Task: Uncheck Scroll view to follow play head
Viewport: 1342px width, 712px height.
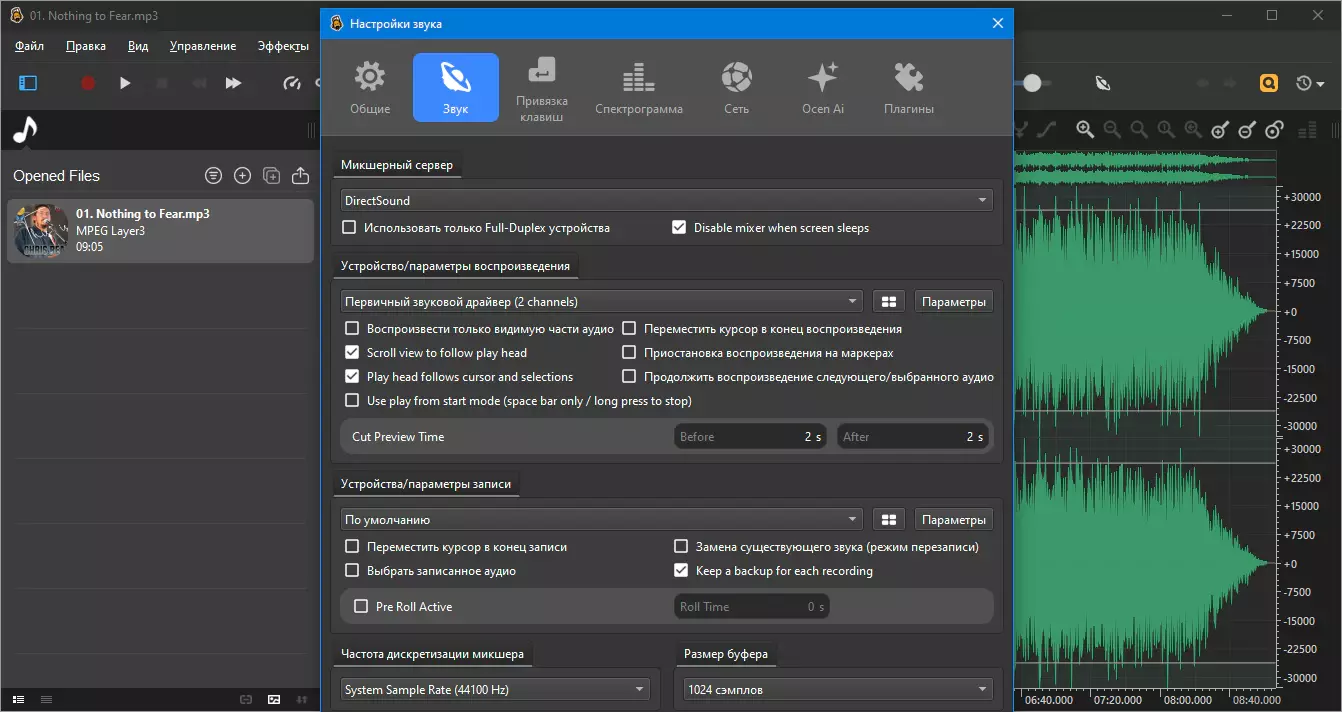Action: [x=352, y=353]
